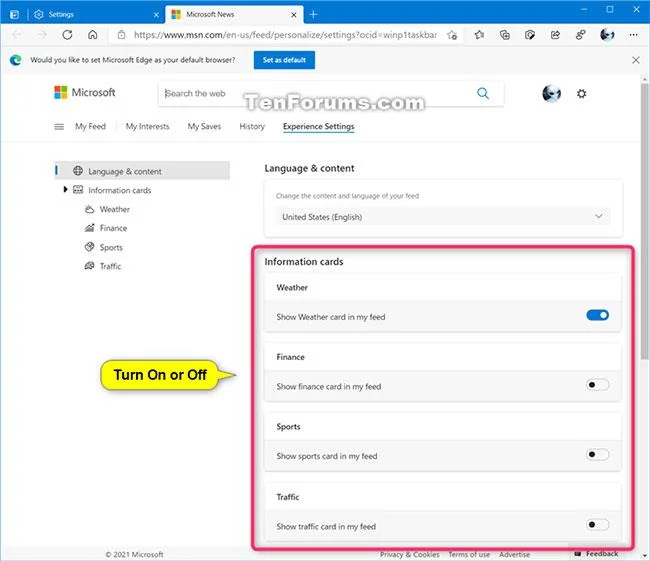650x561 pixels.
Task: Click the Microsoft logo
Action: coord(85,92)
